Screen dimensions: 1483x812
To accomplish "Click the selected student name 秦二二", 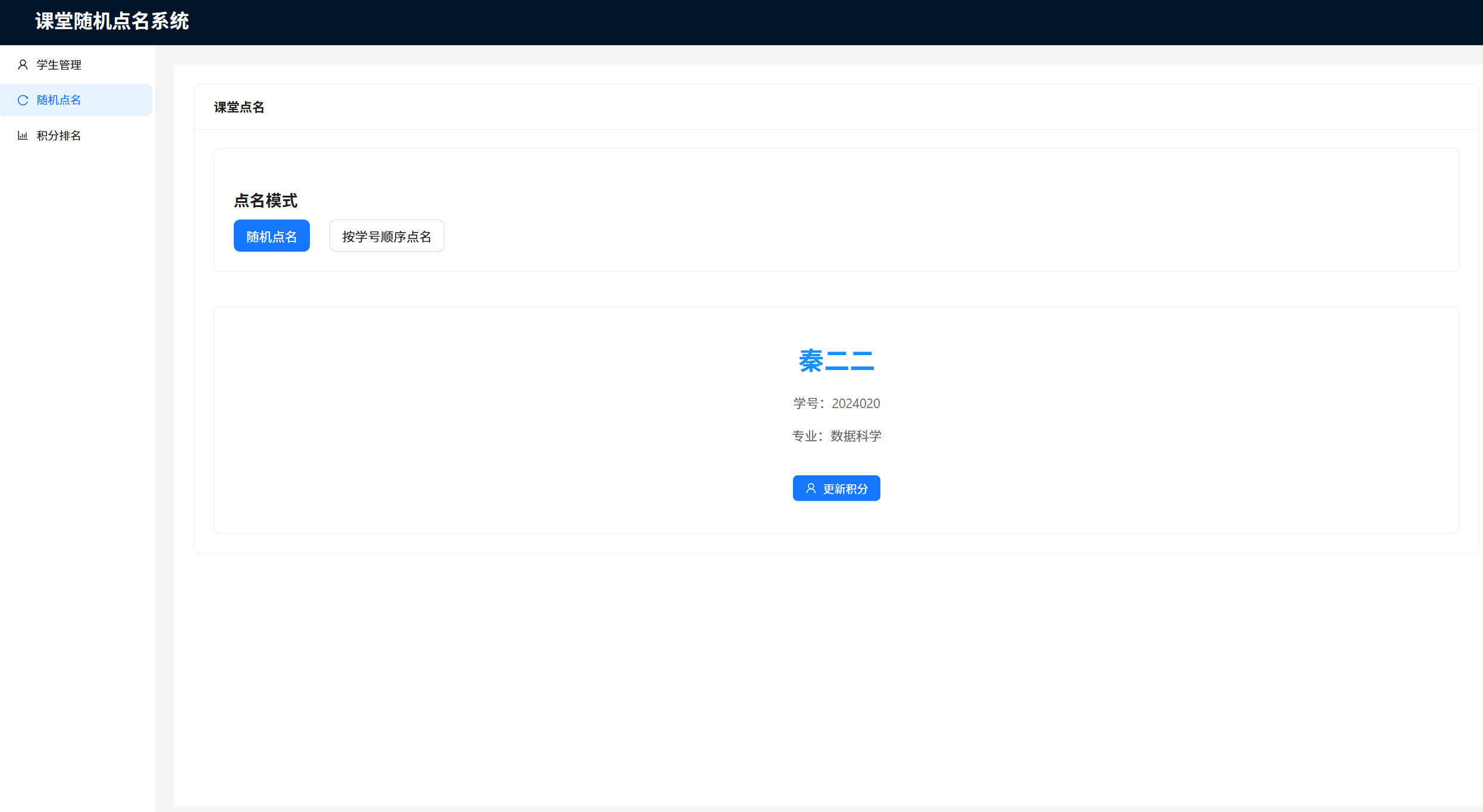I will point(836,361).
